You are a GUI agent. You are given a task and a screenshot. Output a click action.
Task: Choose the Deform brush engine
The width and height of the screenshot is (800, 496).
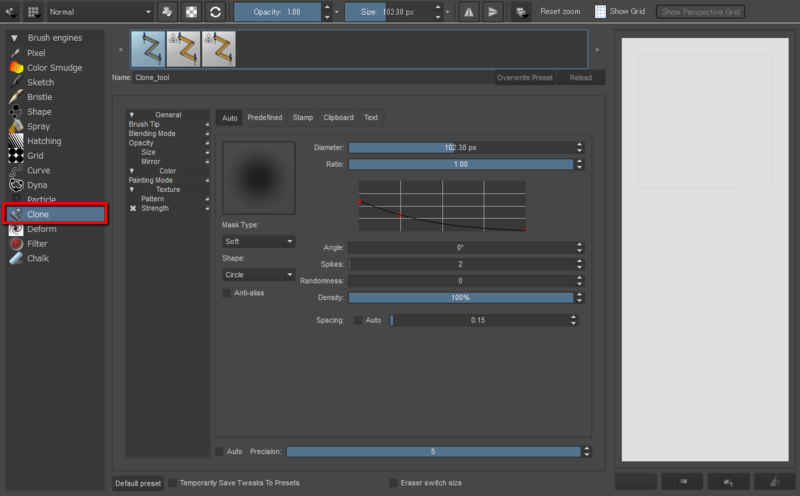(x=41, y=229)
